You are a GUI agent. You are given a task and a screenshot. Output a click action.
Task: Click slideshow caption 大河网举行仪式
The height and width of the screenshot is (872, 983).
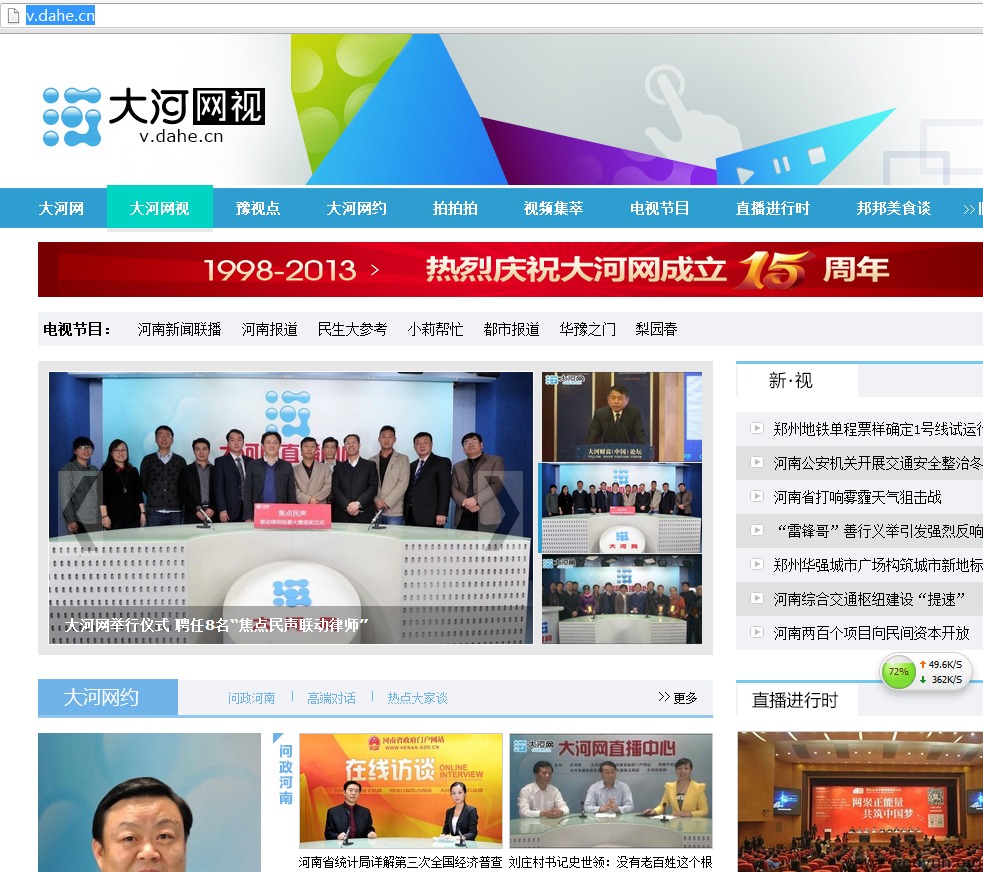coord(216,624)
